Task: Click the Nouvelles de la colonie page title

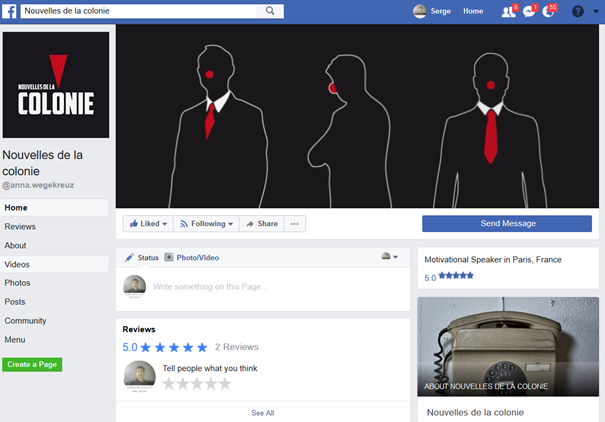Action: click(42, 163)
